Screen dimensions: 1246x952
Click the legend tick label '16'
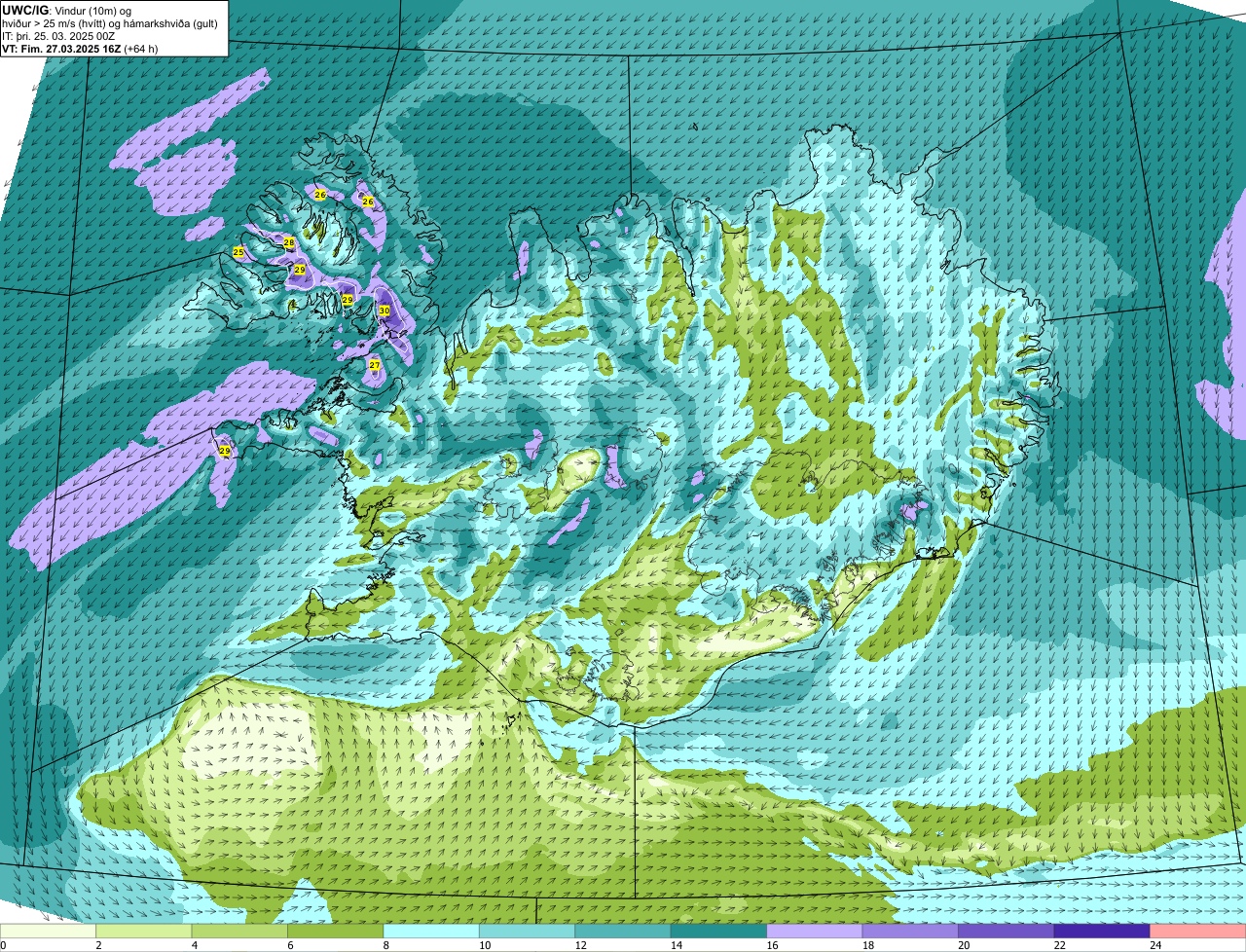click(x=772, y=945)
